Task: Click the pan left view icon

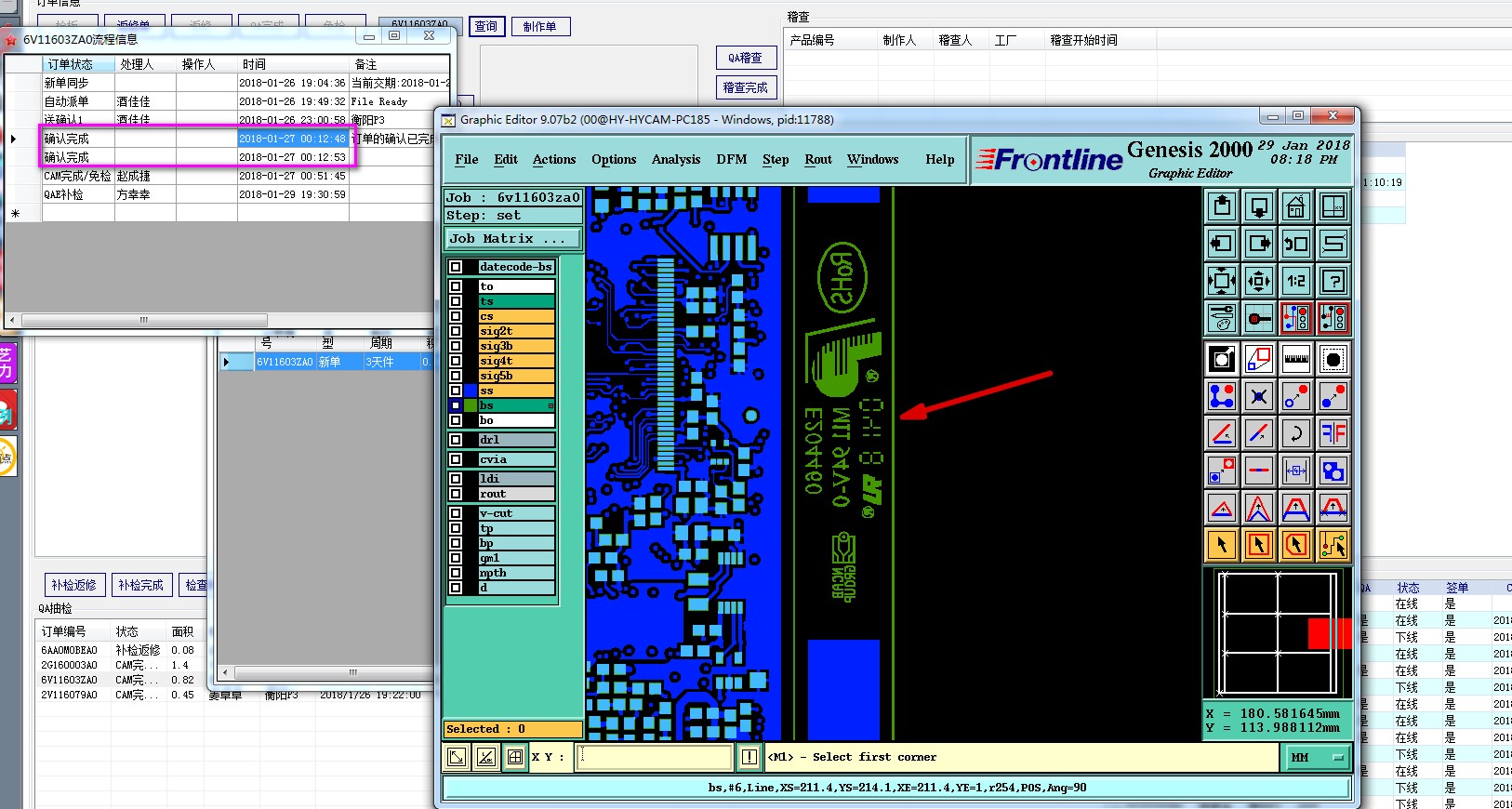Action: pyautogui.click(x=1222, y=244)
